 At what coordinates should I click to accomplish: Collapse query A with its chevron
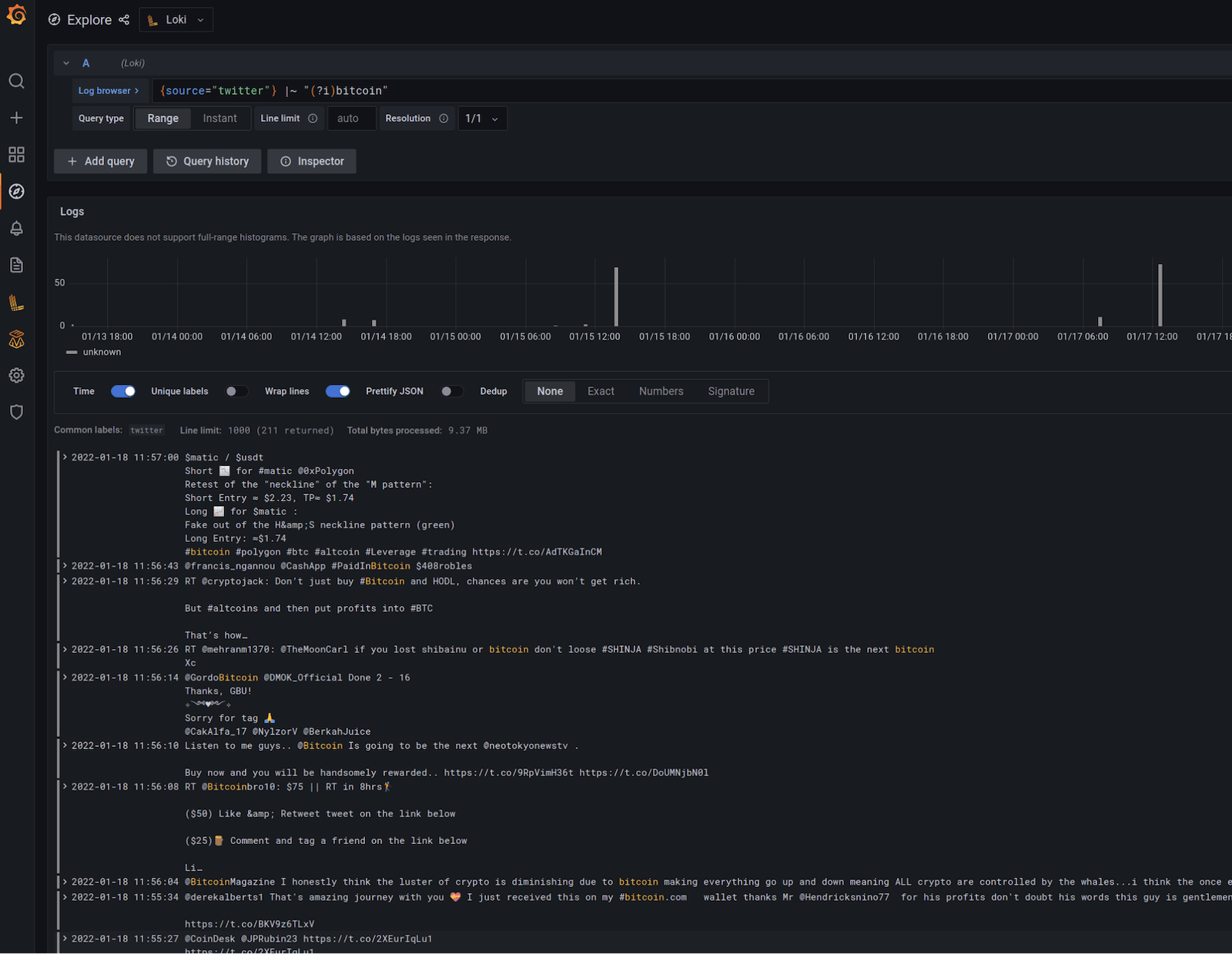pyautogui.click(x=66, y=62)
